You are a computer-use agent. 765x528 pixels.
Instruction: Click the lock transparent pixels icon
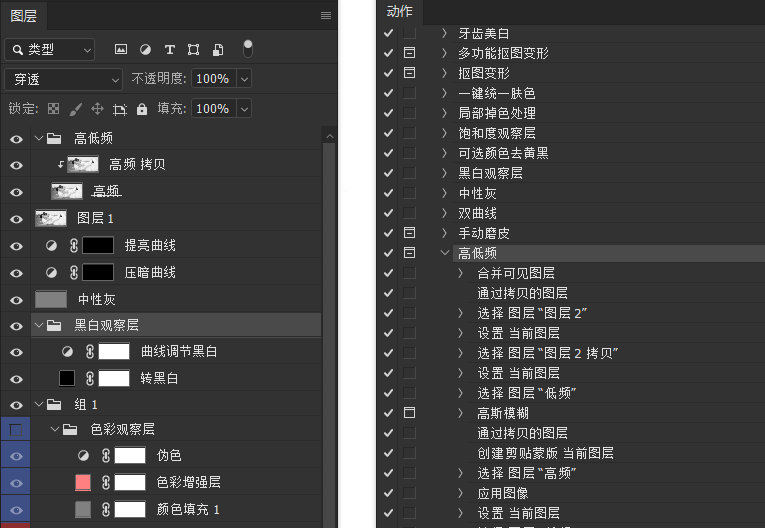(x=54, y=108)
